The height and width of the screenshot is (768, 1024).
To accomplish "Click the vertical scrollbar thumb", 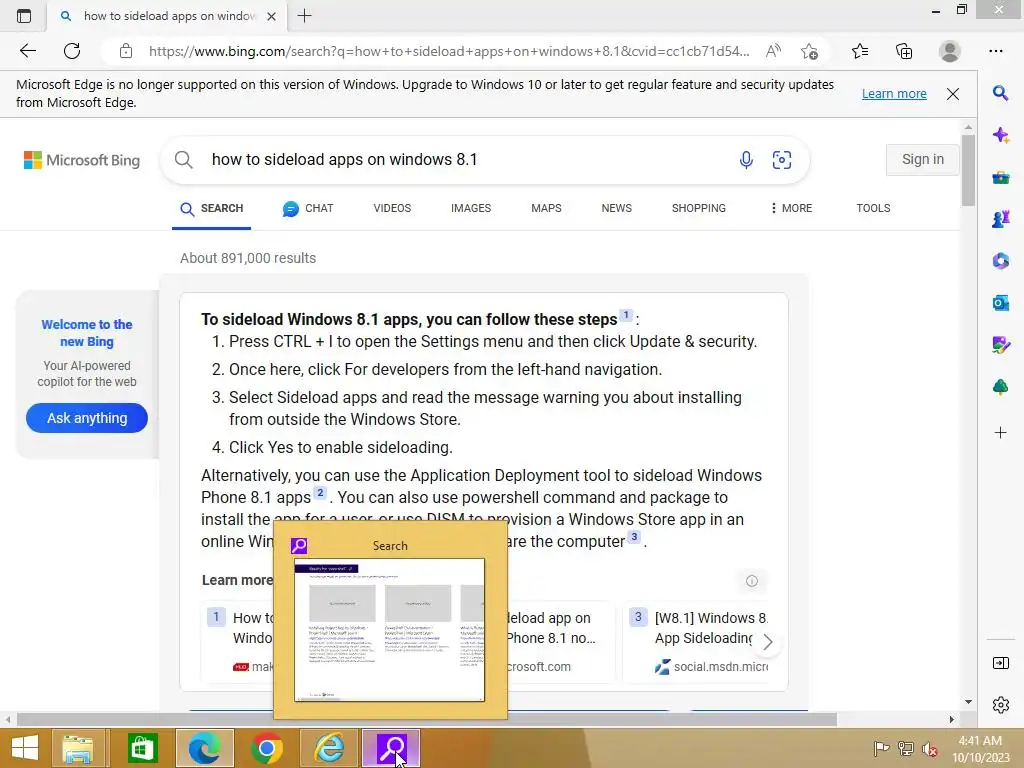I will point(968,170).
